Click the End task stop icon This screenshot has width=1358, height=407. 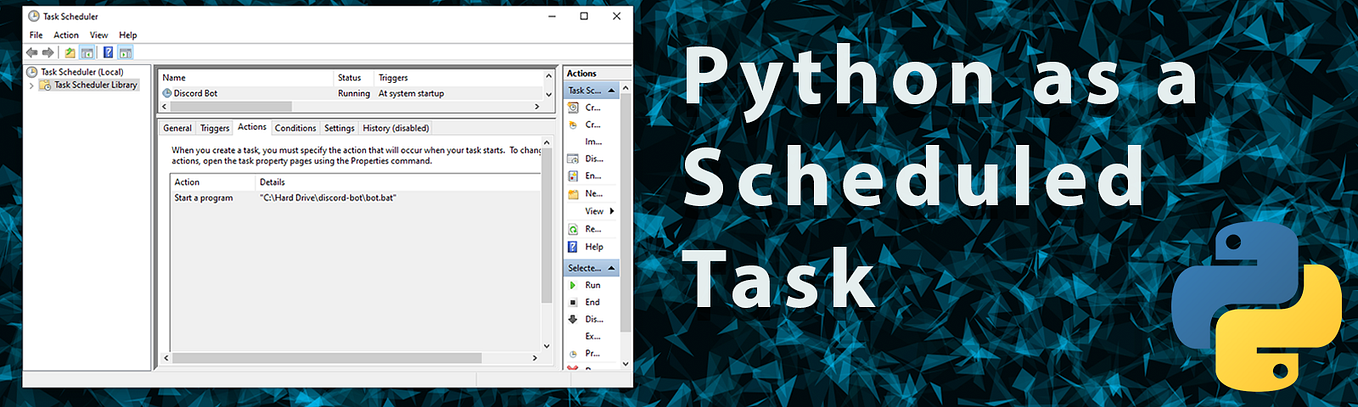572,302
